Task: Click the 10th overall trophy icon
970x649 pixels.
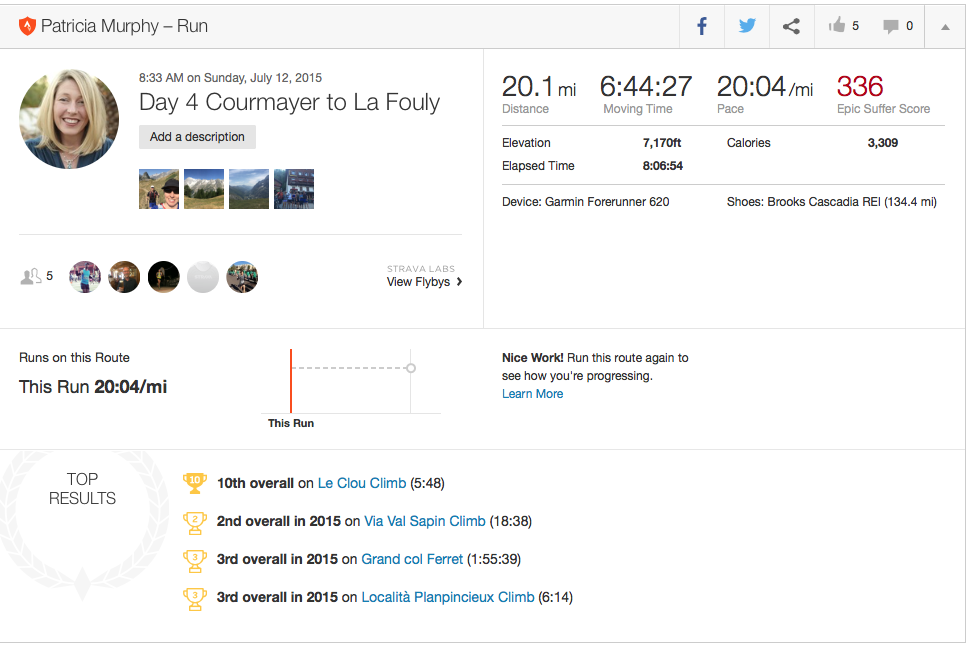Action: pyautogui.click(x=195, y=483)
